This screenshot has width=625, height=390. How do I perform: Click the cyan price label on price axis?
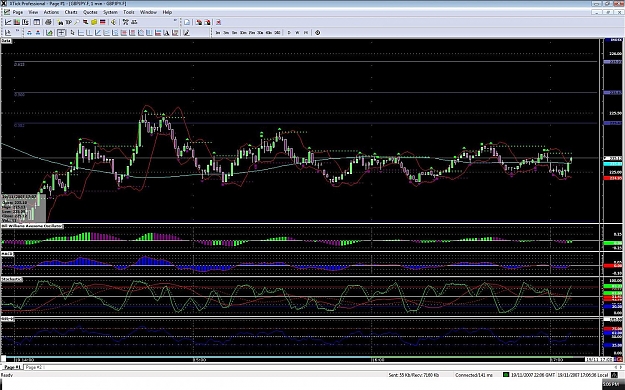(x=613, y=164)
